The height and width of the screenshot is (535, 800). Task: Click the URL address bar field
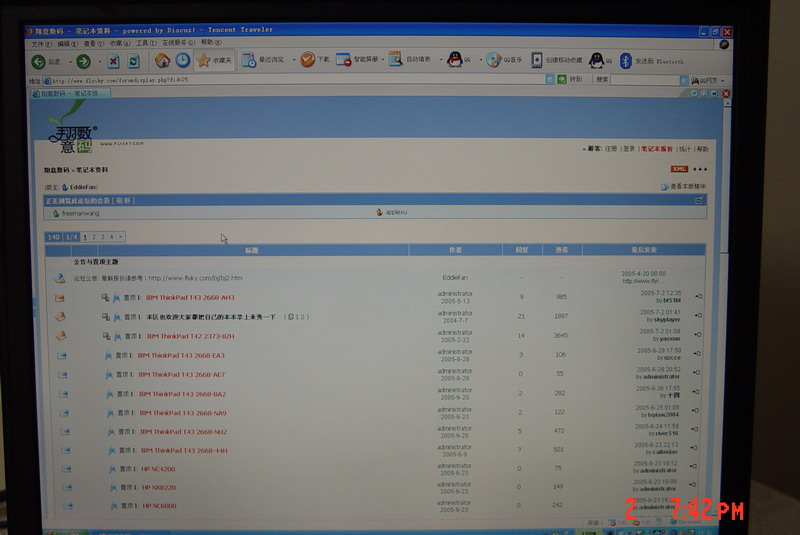(294, 80)
